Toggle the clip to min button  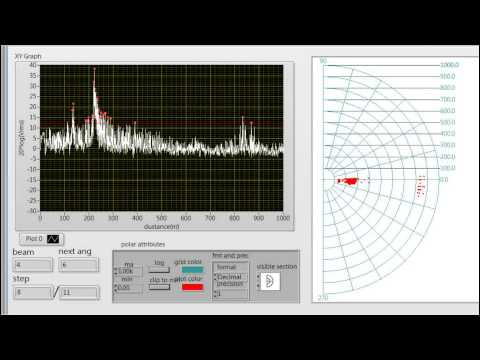(x=159, y=287)
